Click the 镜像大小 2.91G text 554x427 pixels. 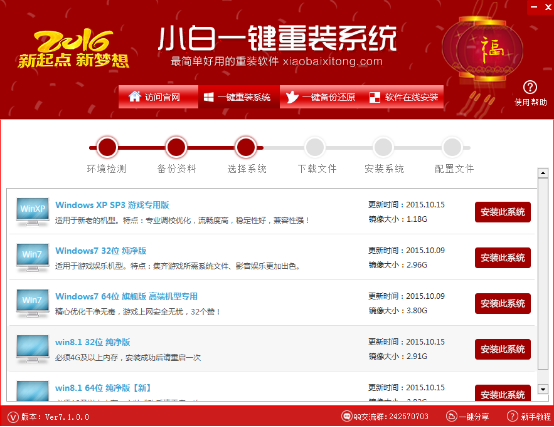[398, 356]
